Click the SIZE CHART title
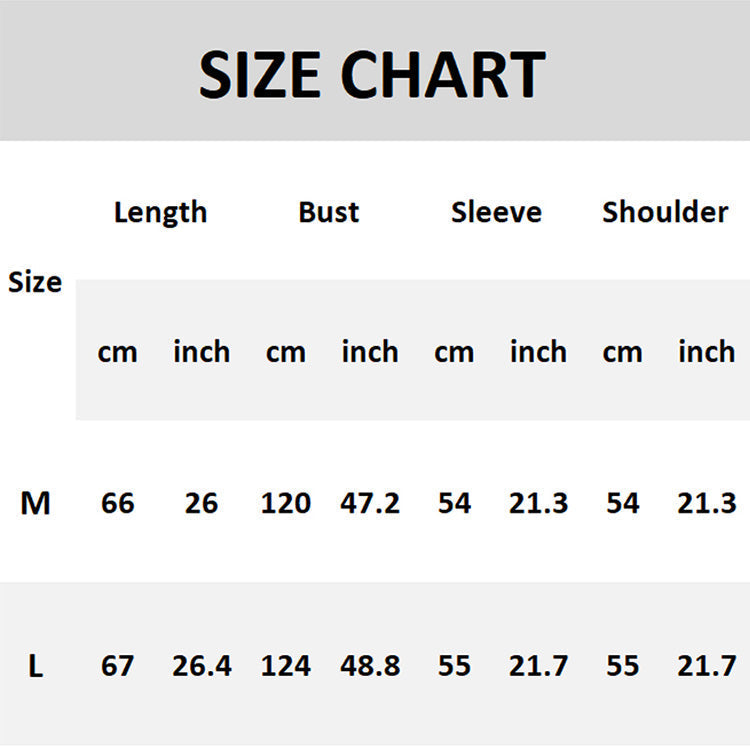This screenshot has height=750, width=750. 372,74
